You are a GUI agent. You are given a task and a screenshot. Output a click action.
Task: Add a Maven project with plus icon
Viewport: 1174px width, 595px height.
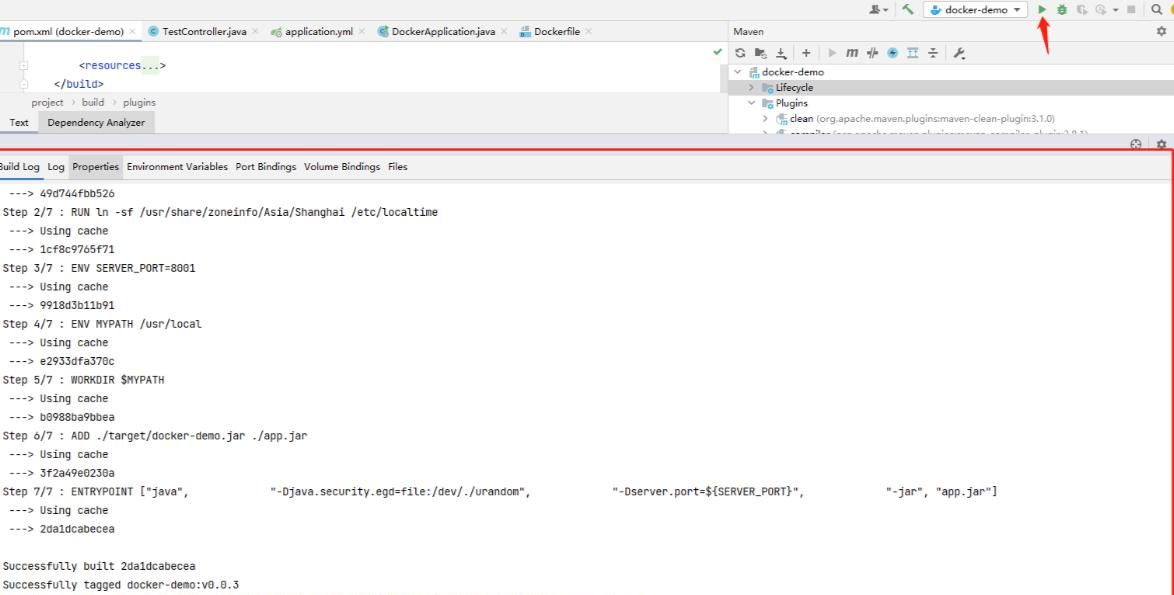(806, 53)
